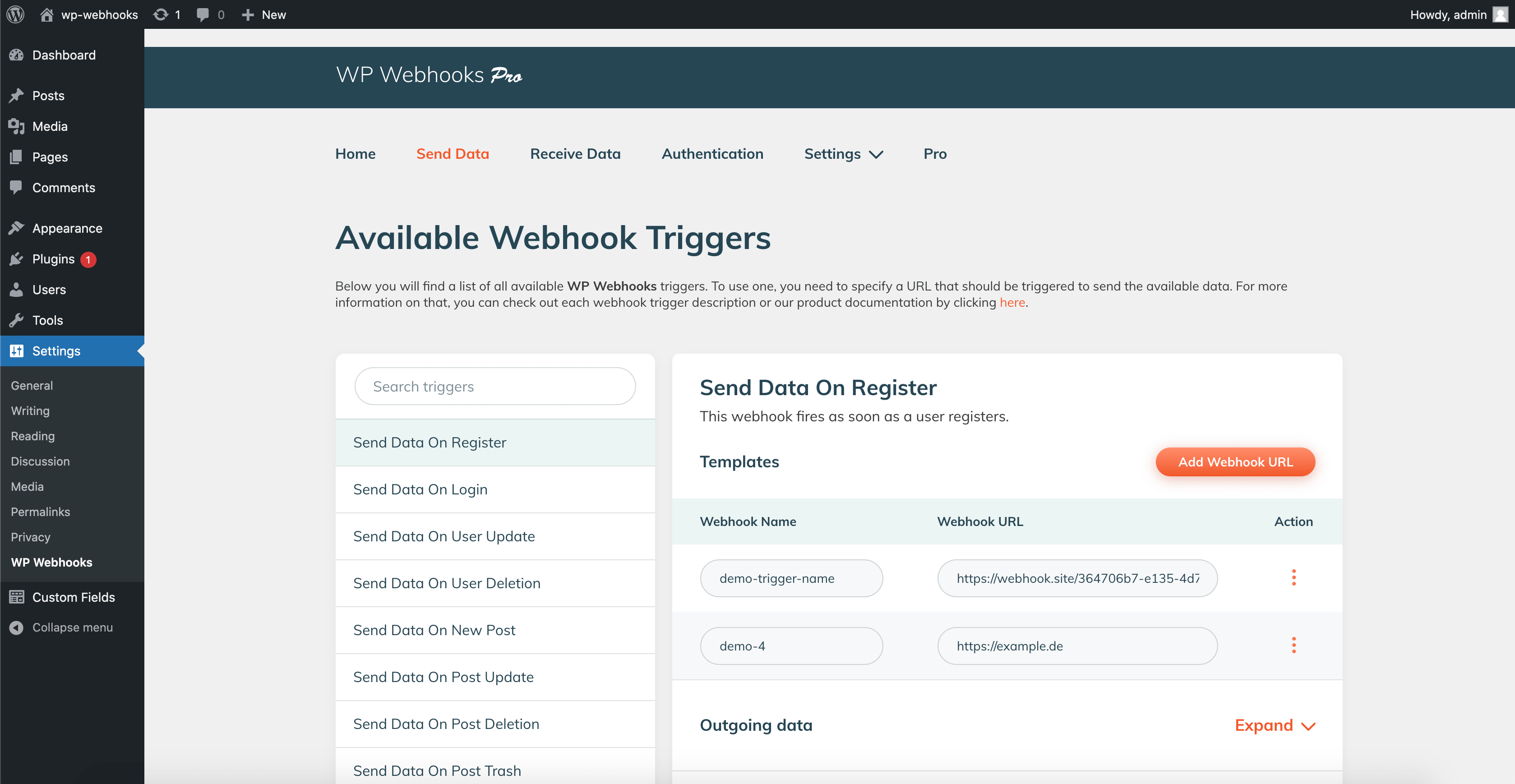Viewport: 1515px width, 784px height.
Task: Click the WordPress logo icon
Action: 16,14
